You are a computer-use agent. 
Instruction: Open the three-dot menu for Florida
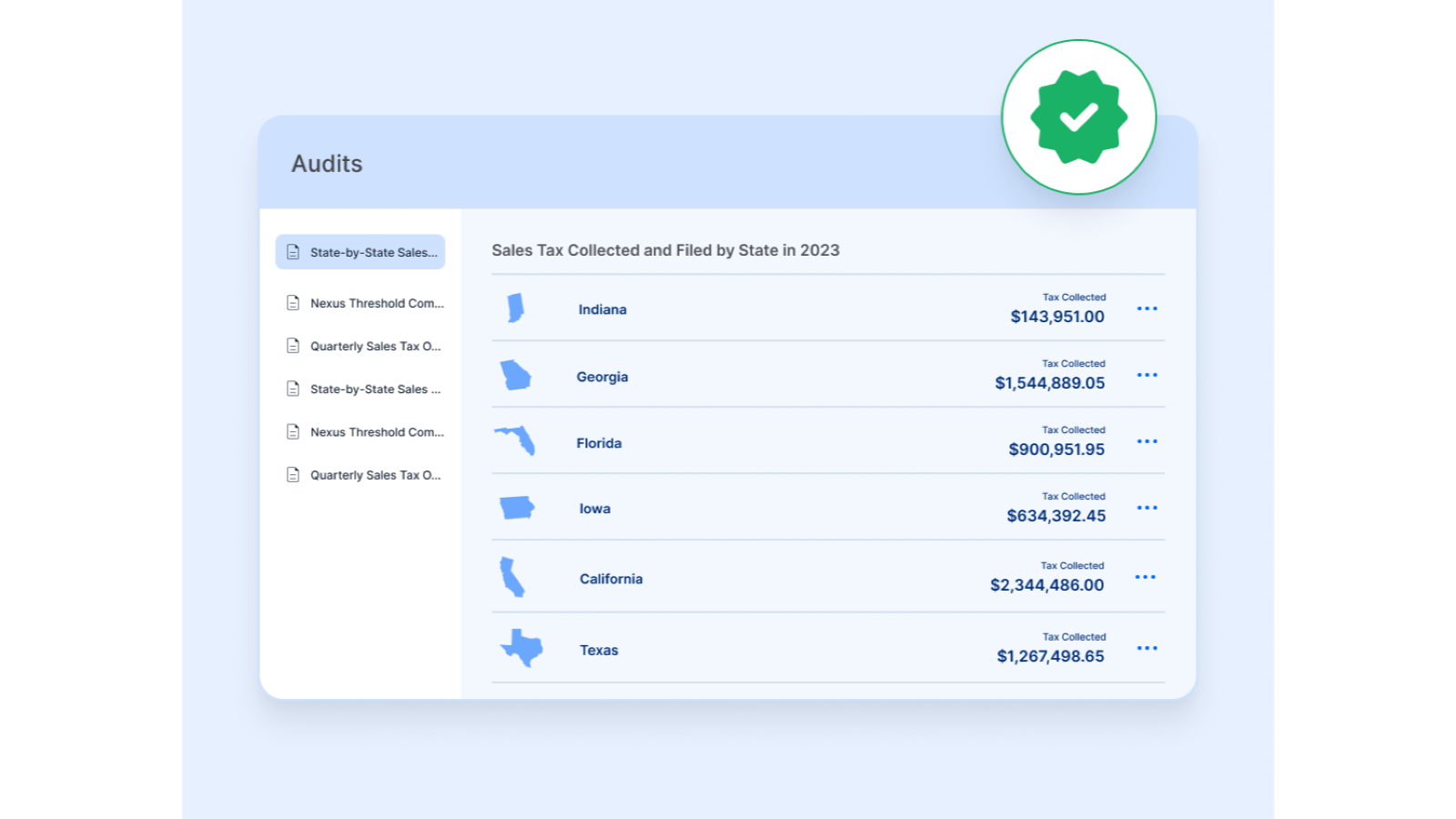point(1147,441)
